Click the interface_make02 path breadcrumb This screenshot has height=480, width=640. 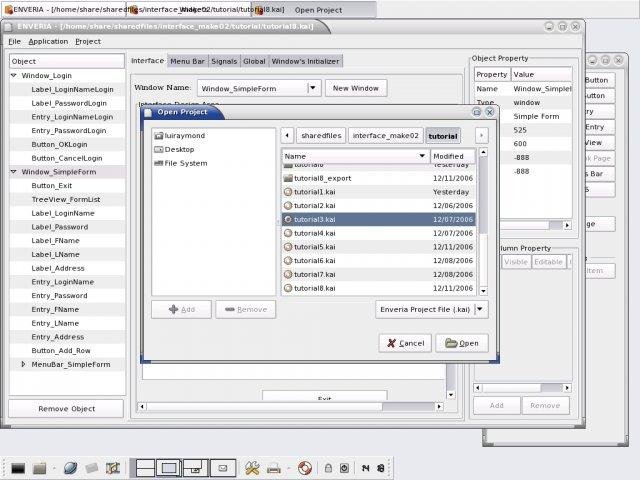[x=385, y=135]
